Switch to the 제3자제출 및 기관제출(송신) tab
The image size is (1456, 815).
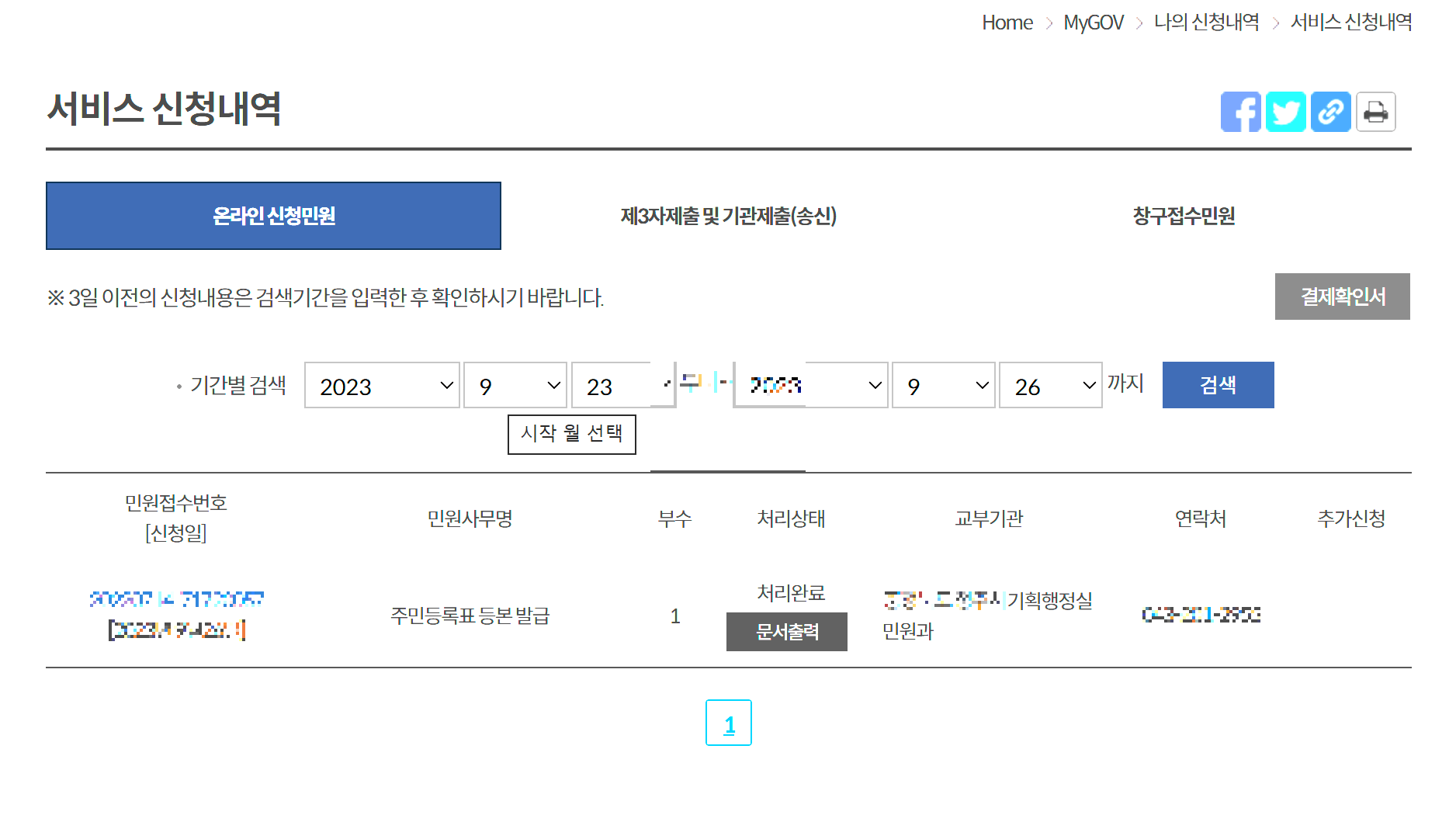728,216
